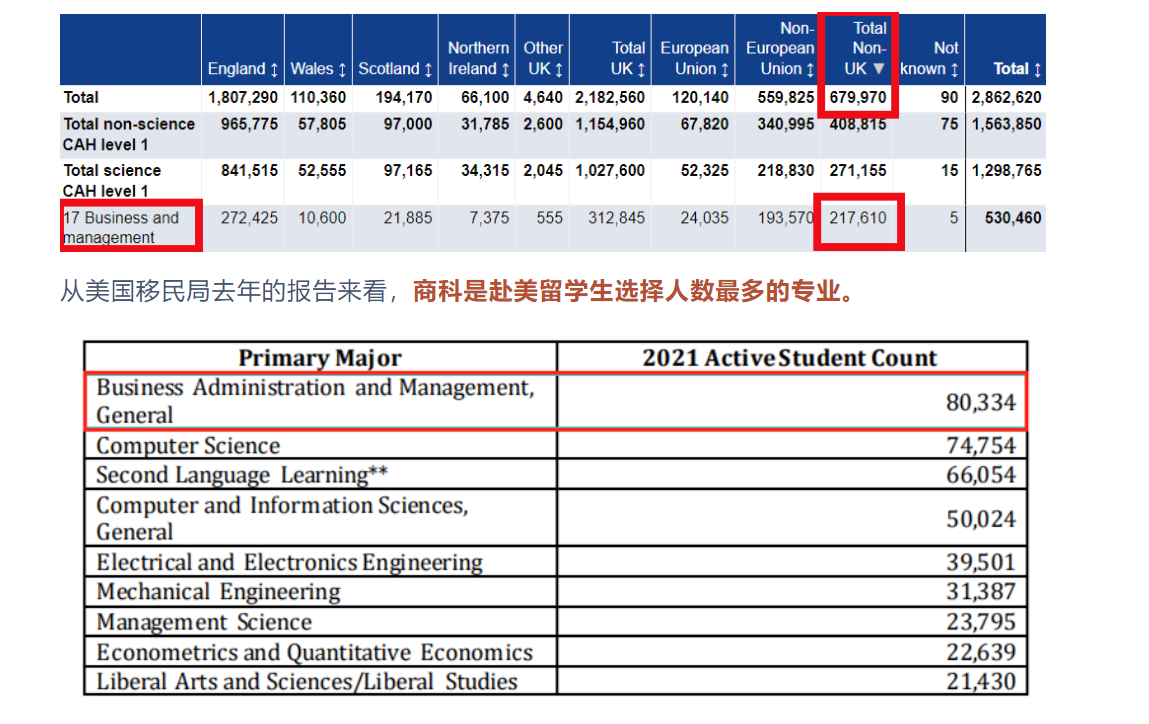Click the bold orange Chinese sentence
This screenshot has width=1149, height=724.
[633, 292]
